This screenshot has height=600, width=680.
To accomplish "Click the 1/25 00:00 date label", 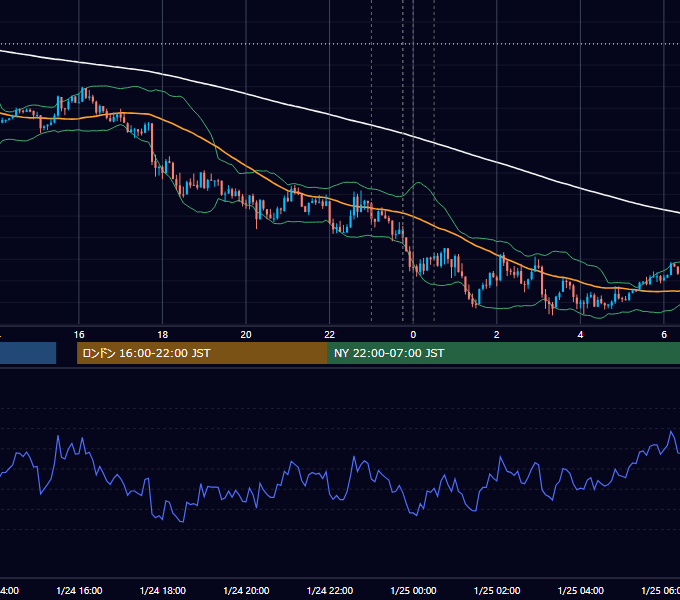I will pyautogui.click(x=413, y=590).
